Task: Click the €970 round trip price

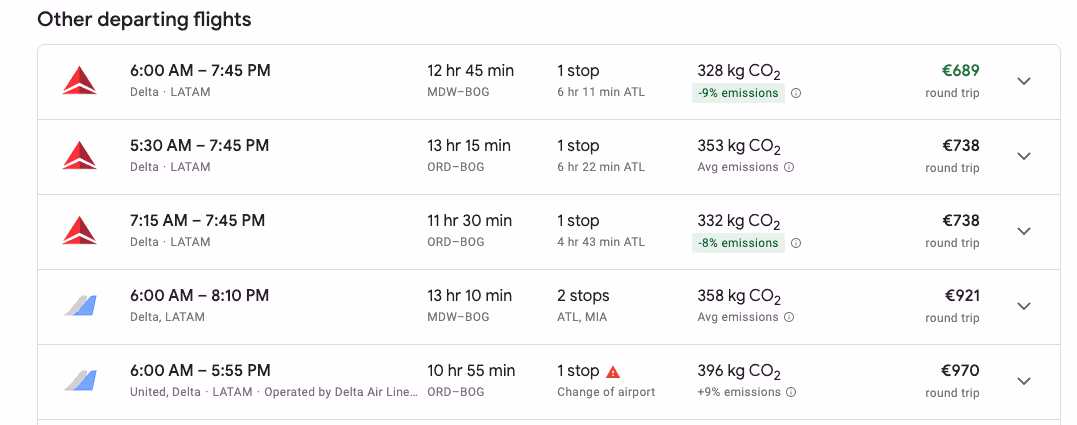Action: 960,371
